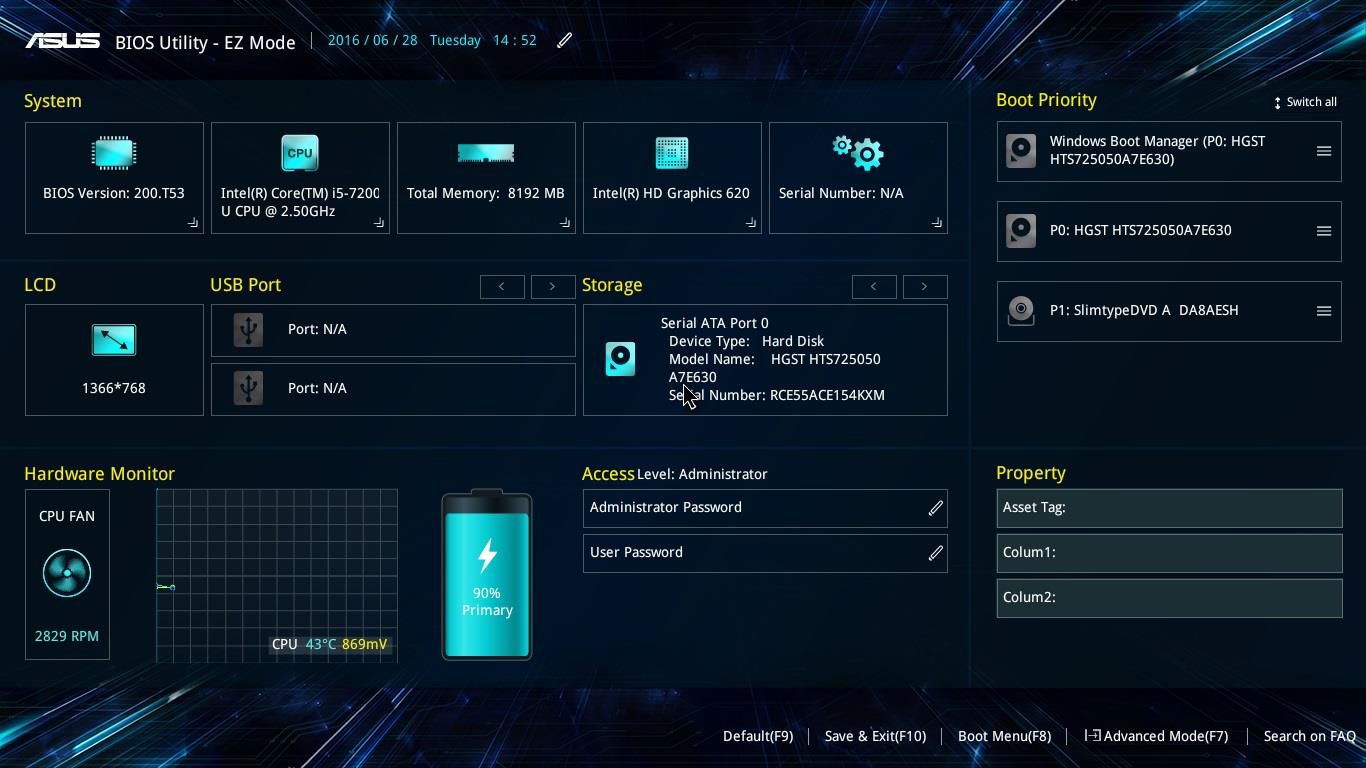Click the Windows Boot Manager boot entry text
1366x768 pixels.
tap(1157, 150)
